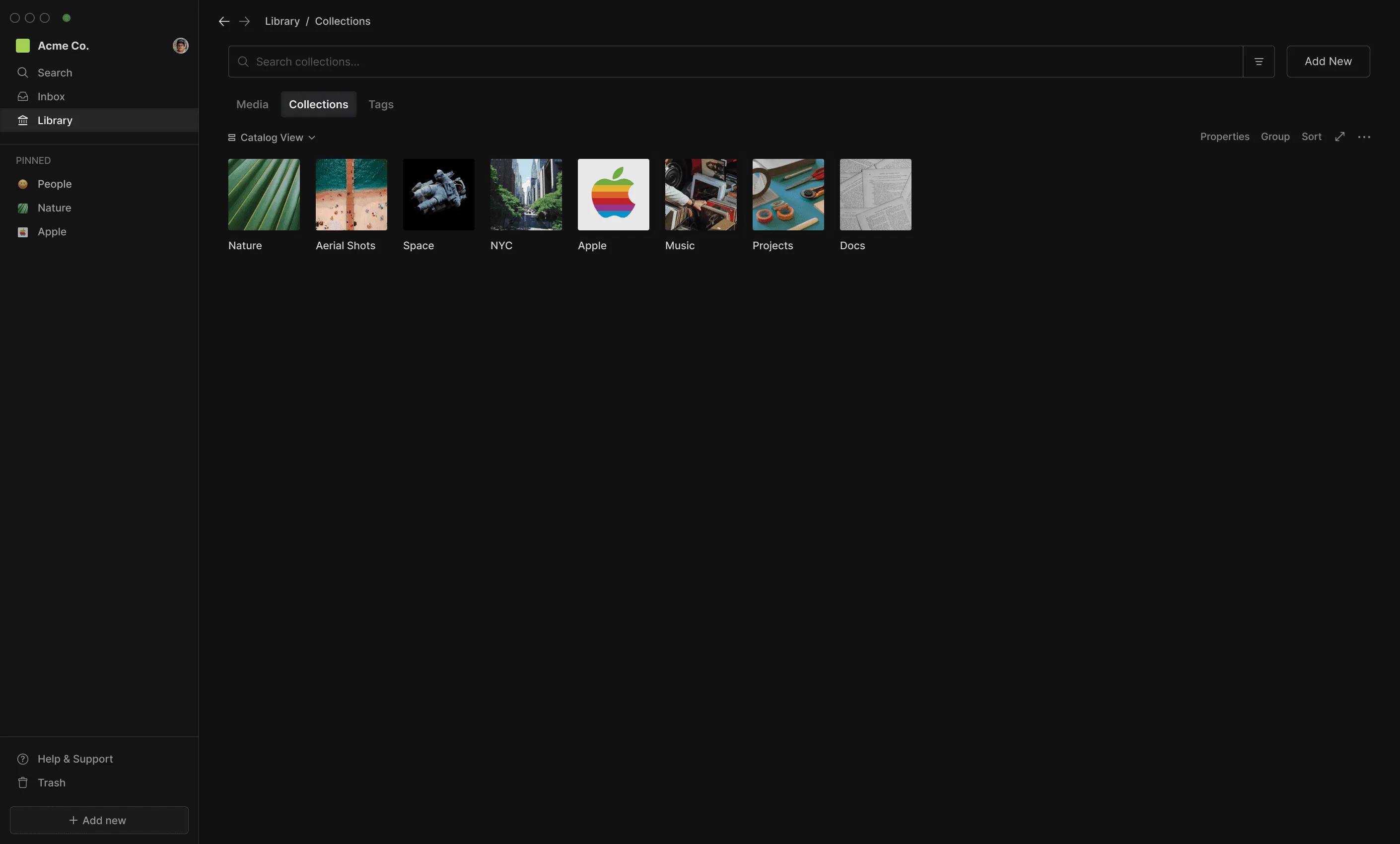Open the Projects collection thumbnail
This screenshot has height=844, width=1400.
tap(788, 195)
